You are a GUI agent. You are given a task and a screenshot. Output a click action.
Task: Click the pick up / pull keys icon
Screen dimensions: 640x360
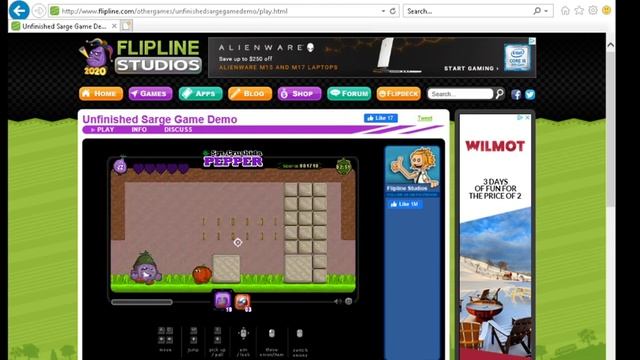point(218,336)
